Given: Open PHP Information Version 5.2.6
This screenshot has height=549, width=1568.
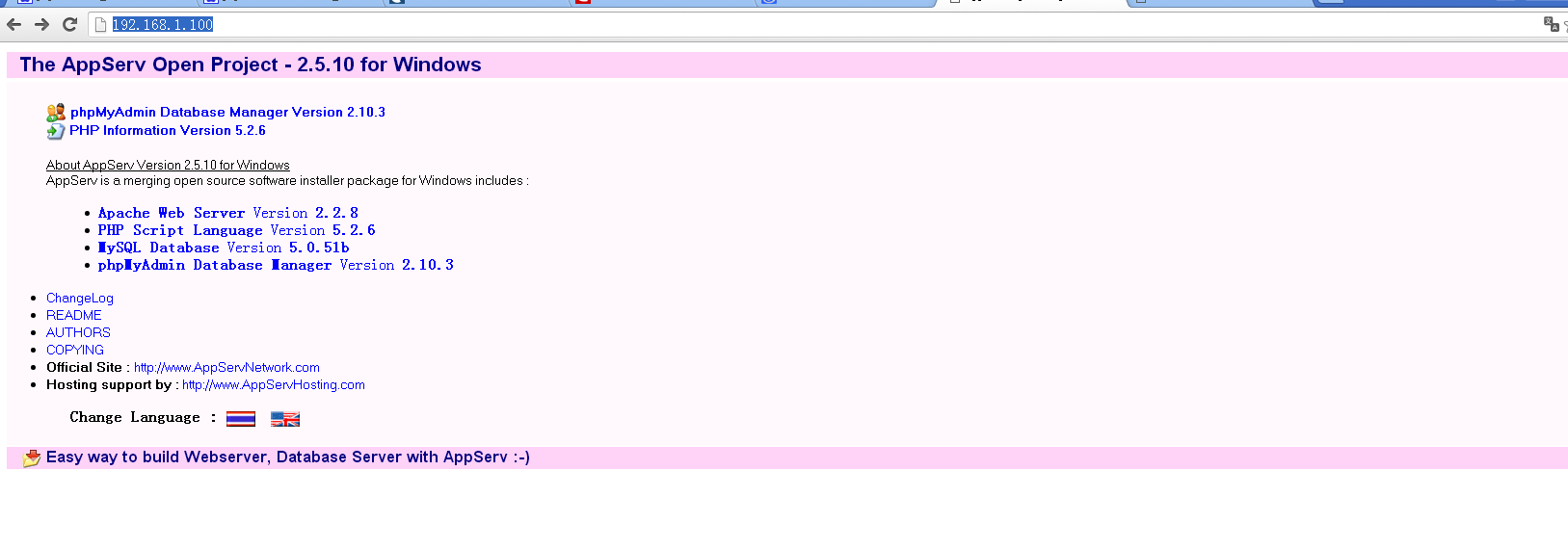Looking at the screenshot, I should [x=168, y=131].
